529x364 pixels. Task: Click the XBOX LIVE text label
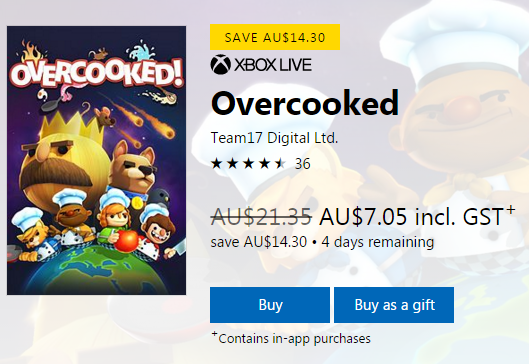[273, 64]
